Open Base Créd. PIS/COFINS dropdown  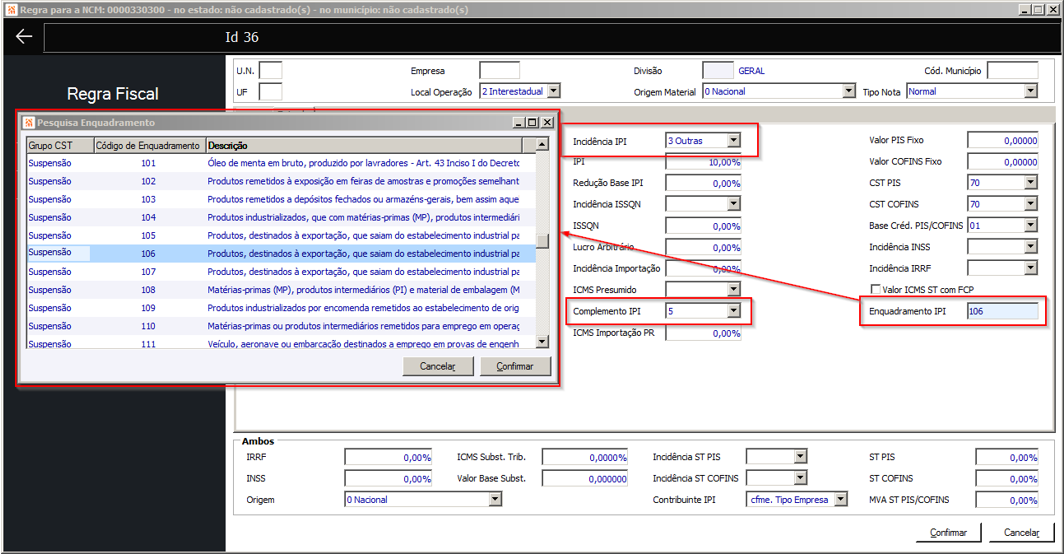point(1031,225)
